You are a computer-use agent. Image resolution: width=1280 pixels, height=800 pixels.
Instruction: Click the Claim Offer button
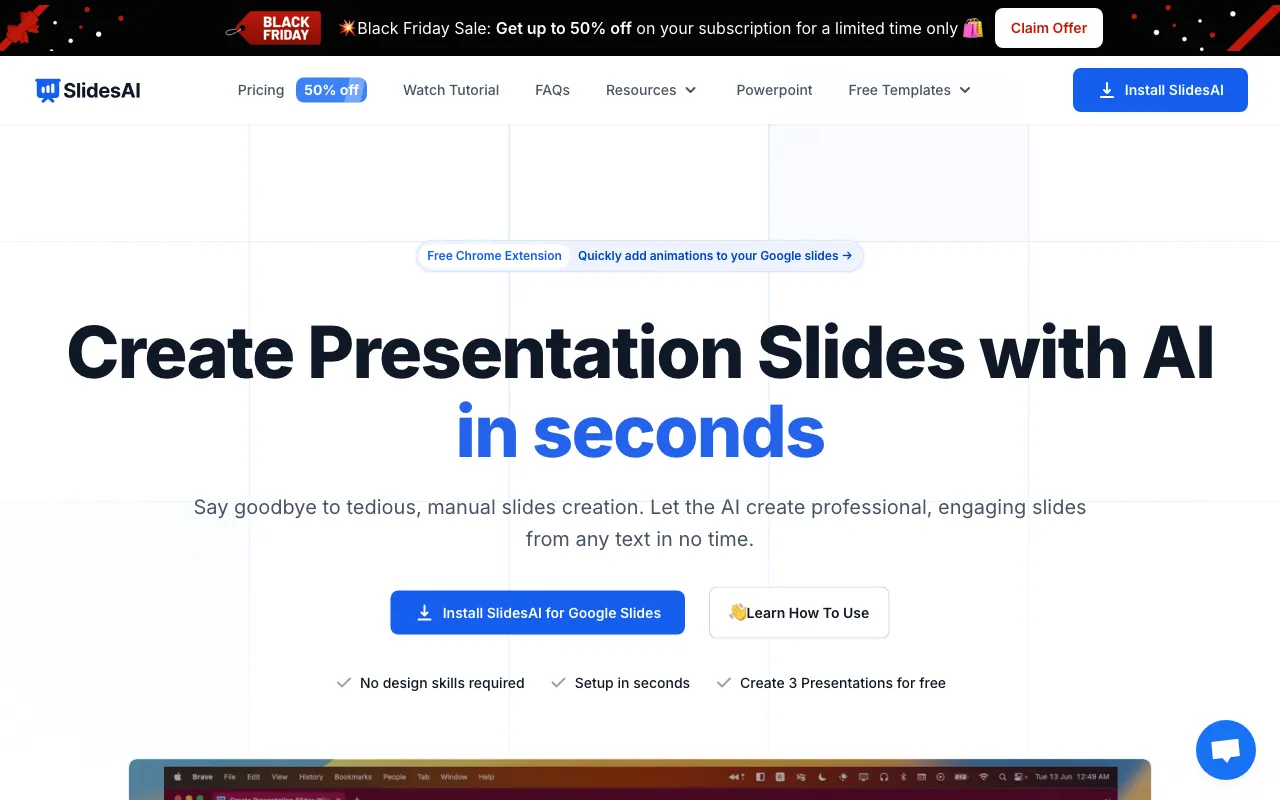[1049, 28]
